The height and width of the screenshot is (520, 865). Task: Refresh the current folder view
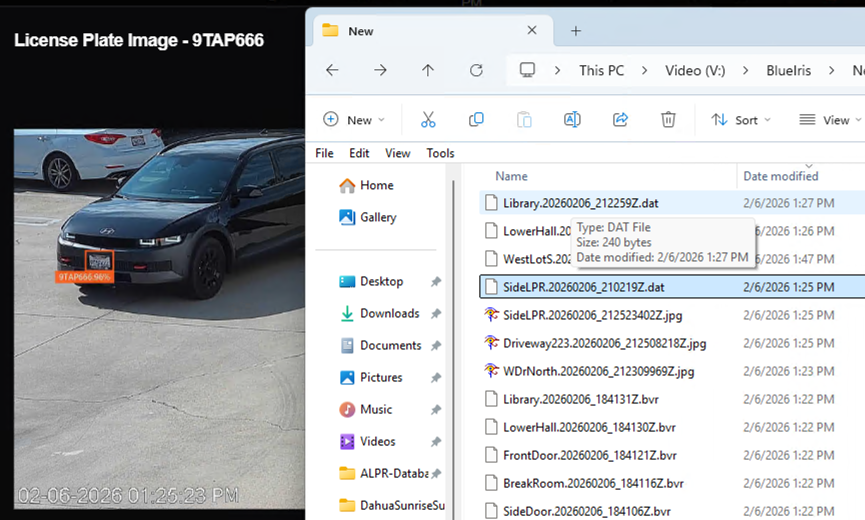click(x=476, y=70)
